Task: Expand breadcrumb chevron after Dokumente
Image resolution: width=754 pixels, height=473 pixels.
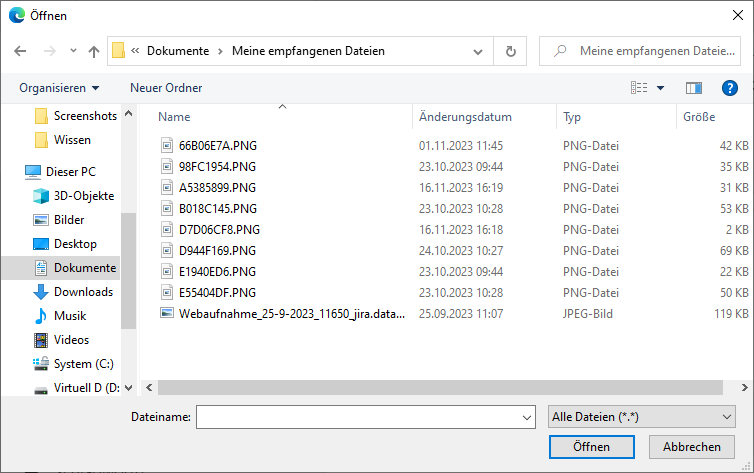Action: coord(220,51)
